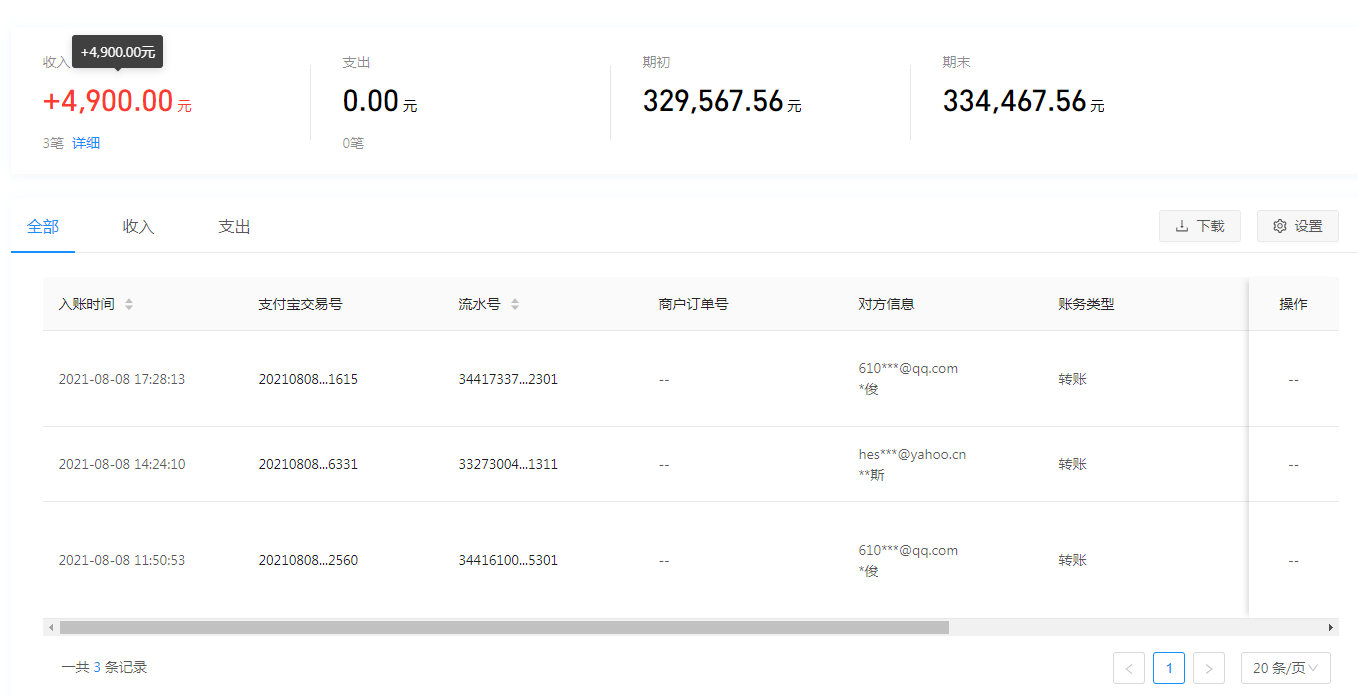Click the gear icon in 设置 button
Viewport: 1358px width, 695px height.
[1279, 226]
